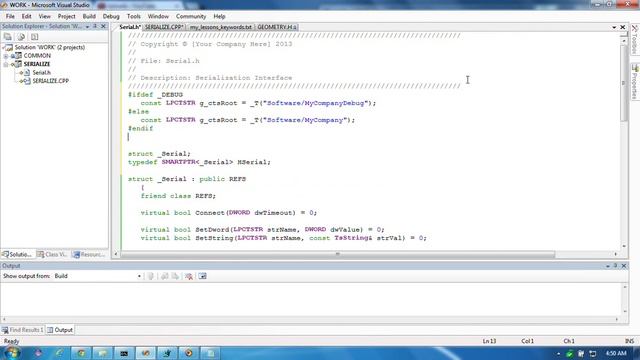640x360 pixels.
Task: Click Go to Previous Message icon in Output
Action: pos(164,276)
